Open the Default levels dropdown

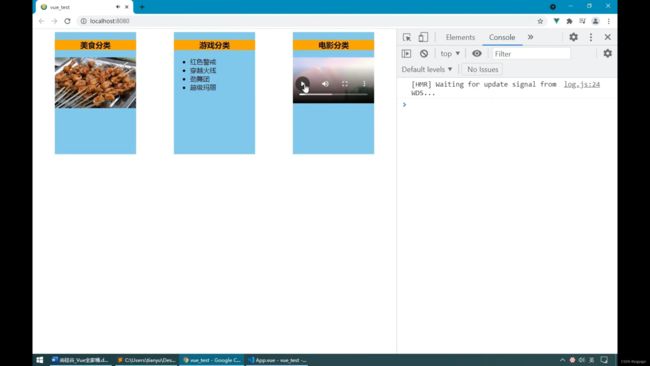(427, 69)
